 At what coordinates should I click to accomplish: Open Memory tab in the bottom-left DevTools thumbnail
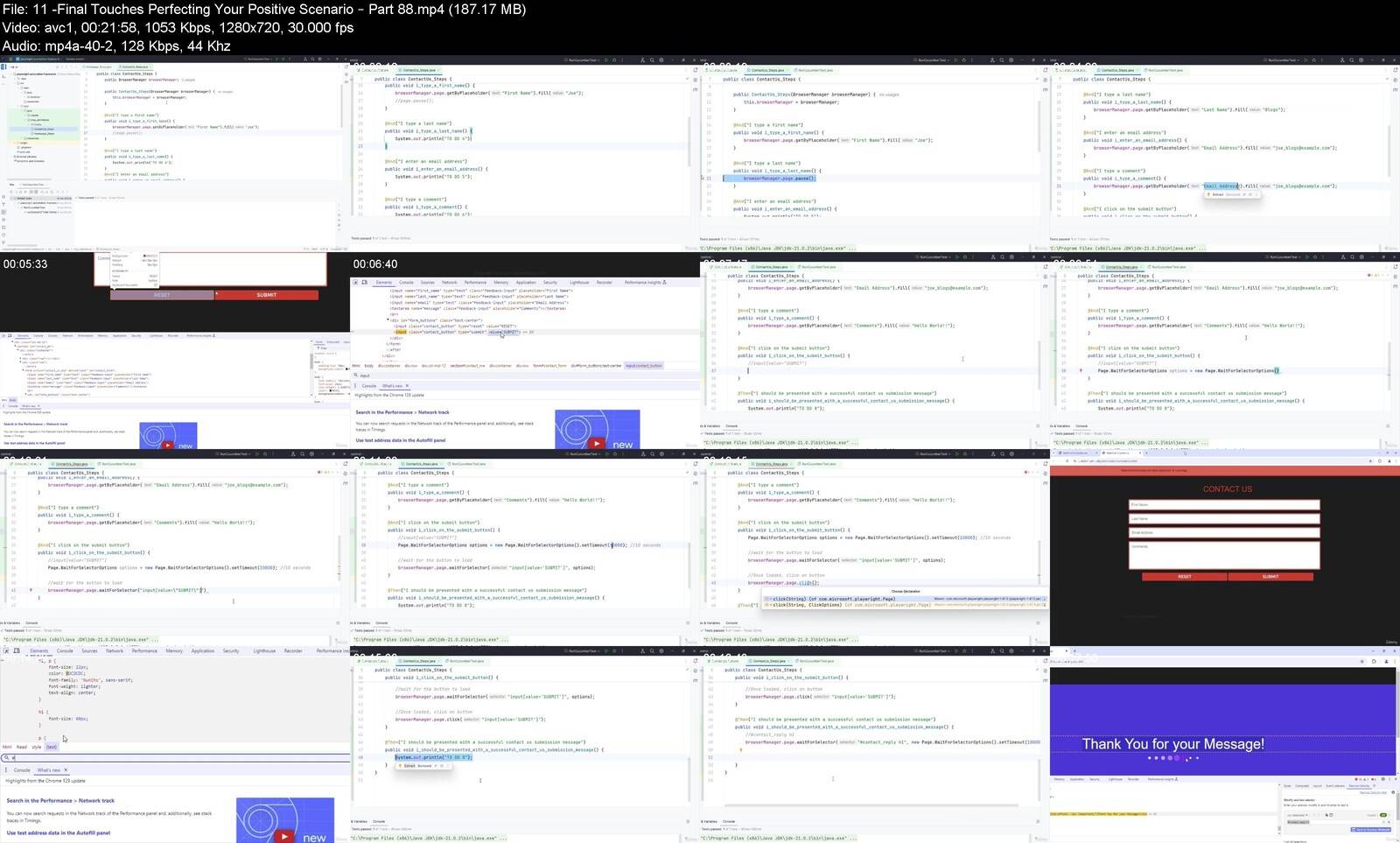click(x=174, y=651)
